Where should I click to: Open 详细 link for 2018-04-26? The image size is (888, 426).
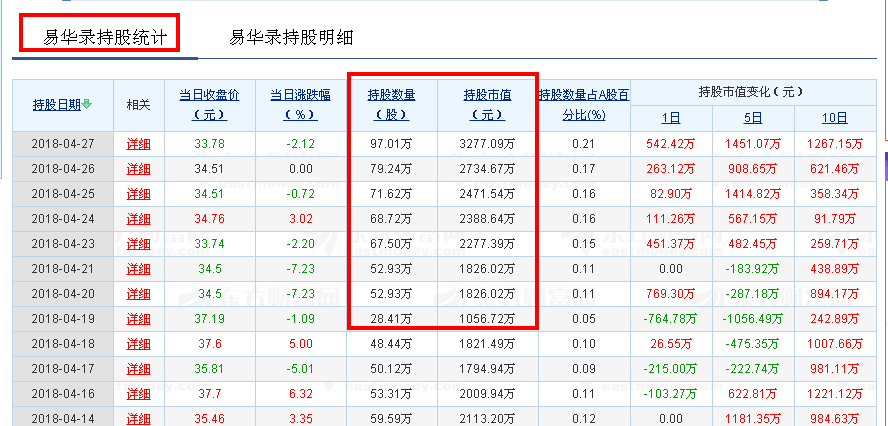[x=139, y=169]
